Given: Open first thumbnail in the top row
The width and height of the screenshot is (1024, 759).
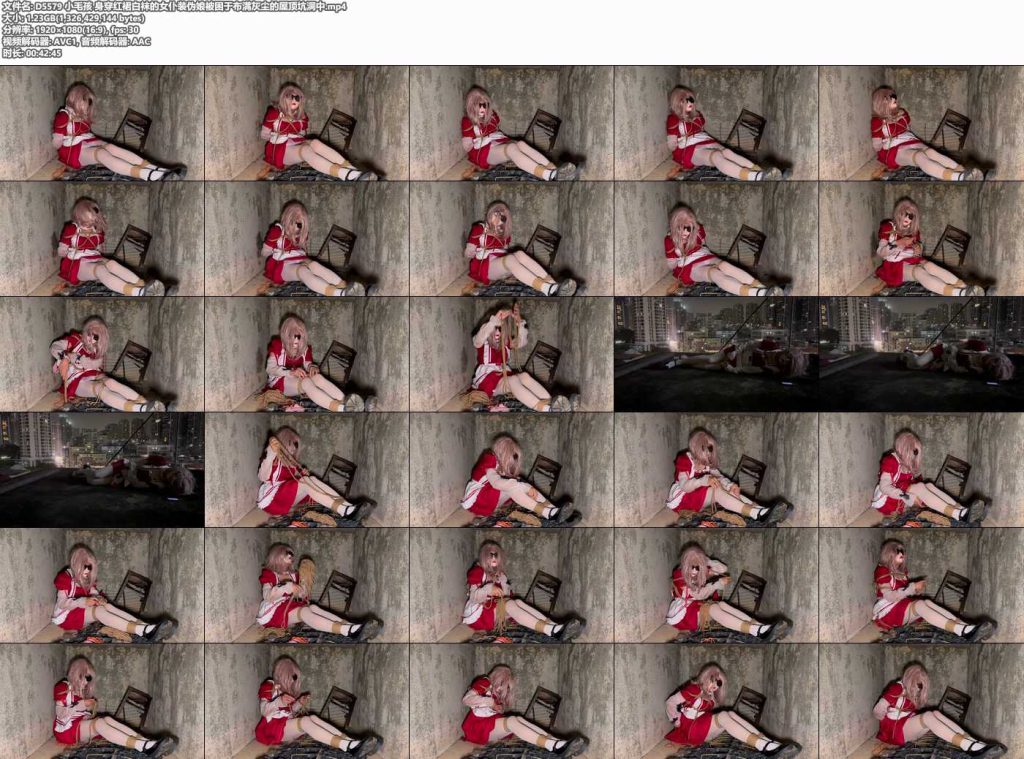Looking at the screenshot, I should pyautogui.click(x=102, y=123).
